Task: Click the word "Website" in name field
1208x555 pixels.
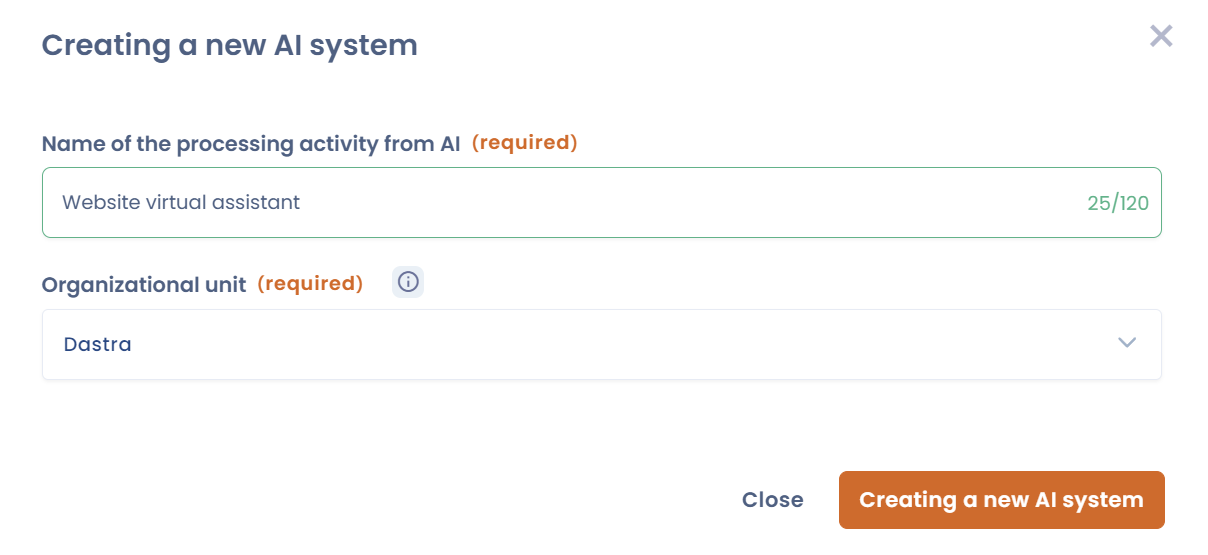Action: tap(96, 202)
